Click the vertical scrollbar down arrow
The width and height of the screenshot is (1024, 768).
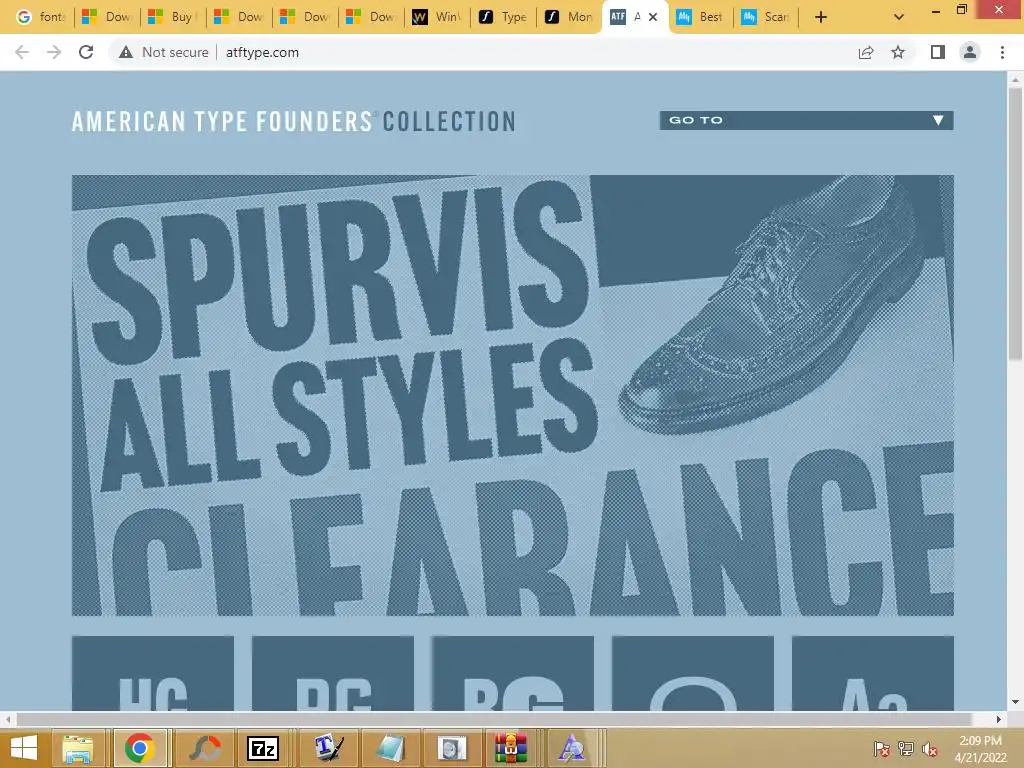pos(1015,702)
